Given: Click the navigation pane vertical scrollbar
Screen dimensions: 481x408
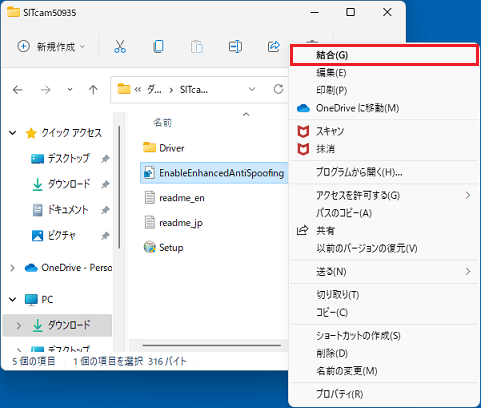Looking at the screenshot, I should point(119,187).
